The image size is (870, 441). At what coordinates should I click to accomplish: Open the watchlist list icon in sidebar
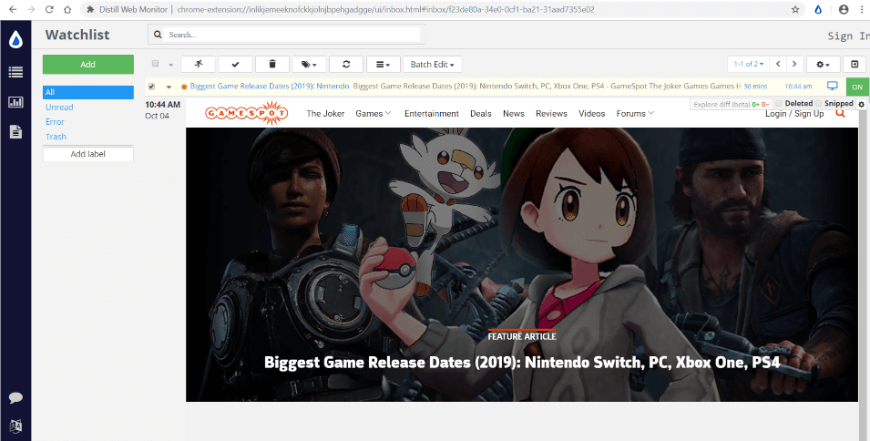pyautogui.click(x=15, y=72)
